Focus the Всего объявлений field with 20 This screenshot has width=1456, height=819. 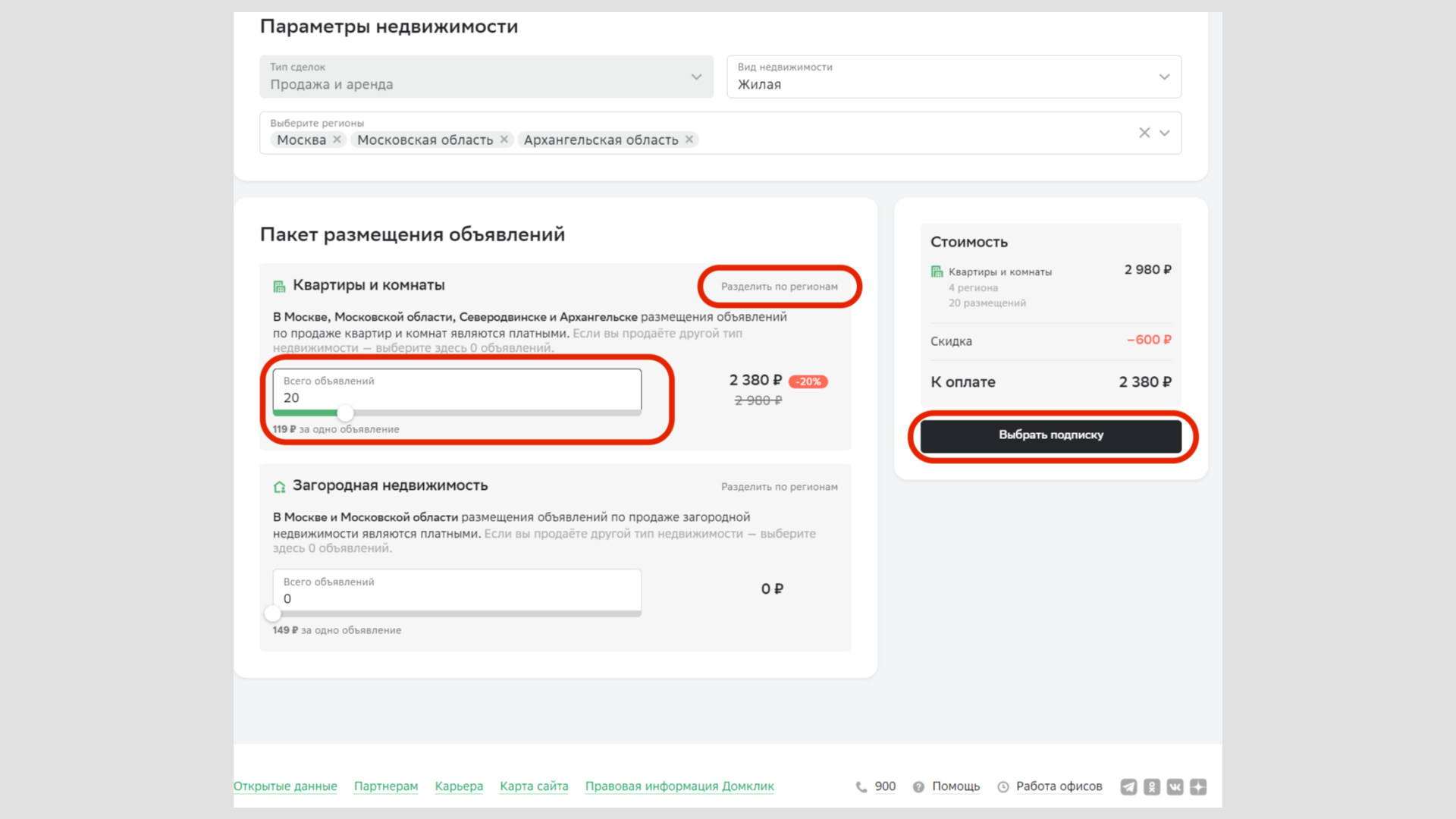[457, 390]
